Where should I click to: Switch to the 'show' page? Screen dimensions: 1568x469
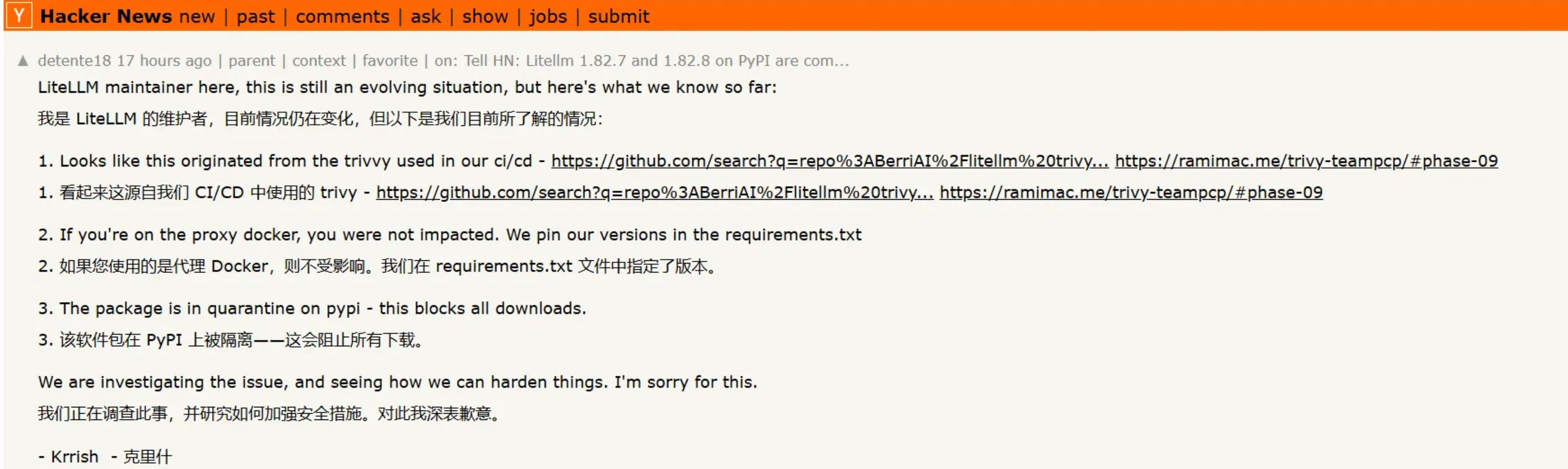coord(485,16)
